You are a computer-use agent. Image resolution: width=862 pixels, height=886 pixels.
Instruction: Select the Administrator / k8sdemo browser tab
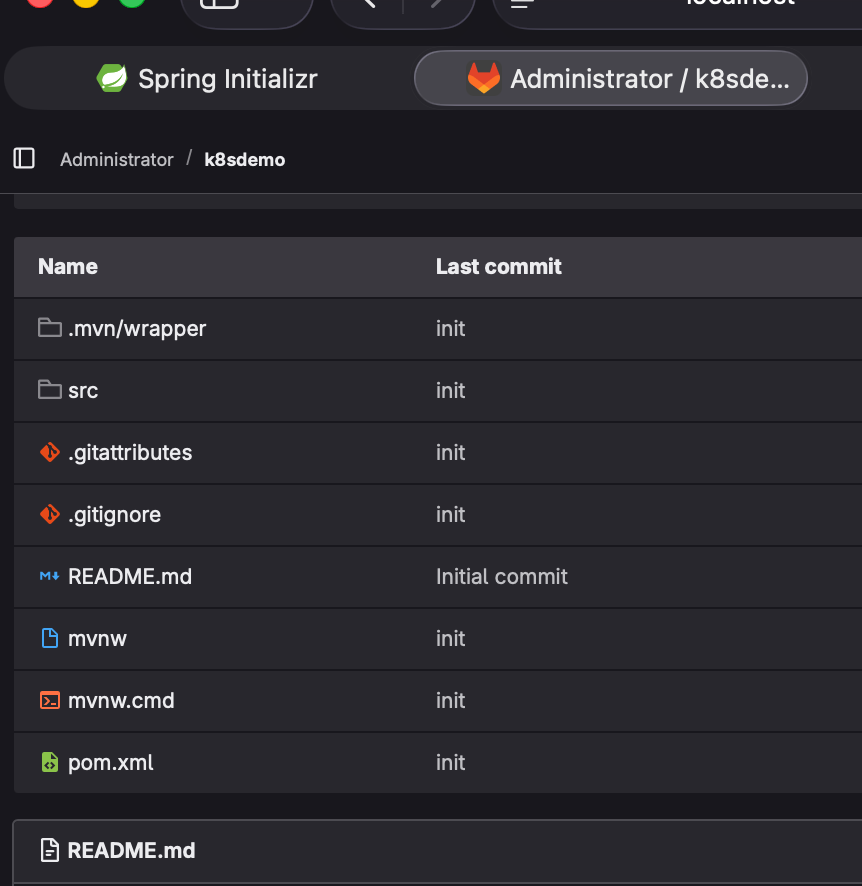[610, 78]
